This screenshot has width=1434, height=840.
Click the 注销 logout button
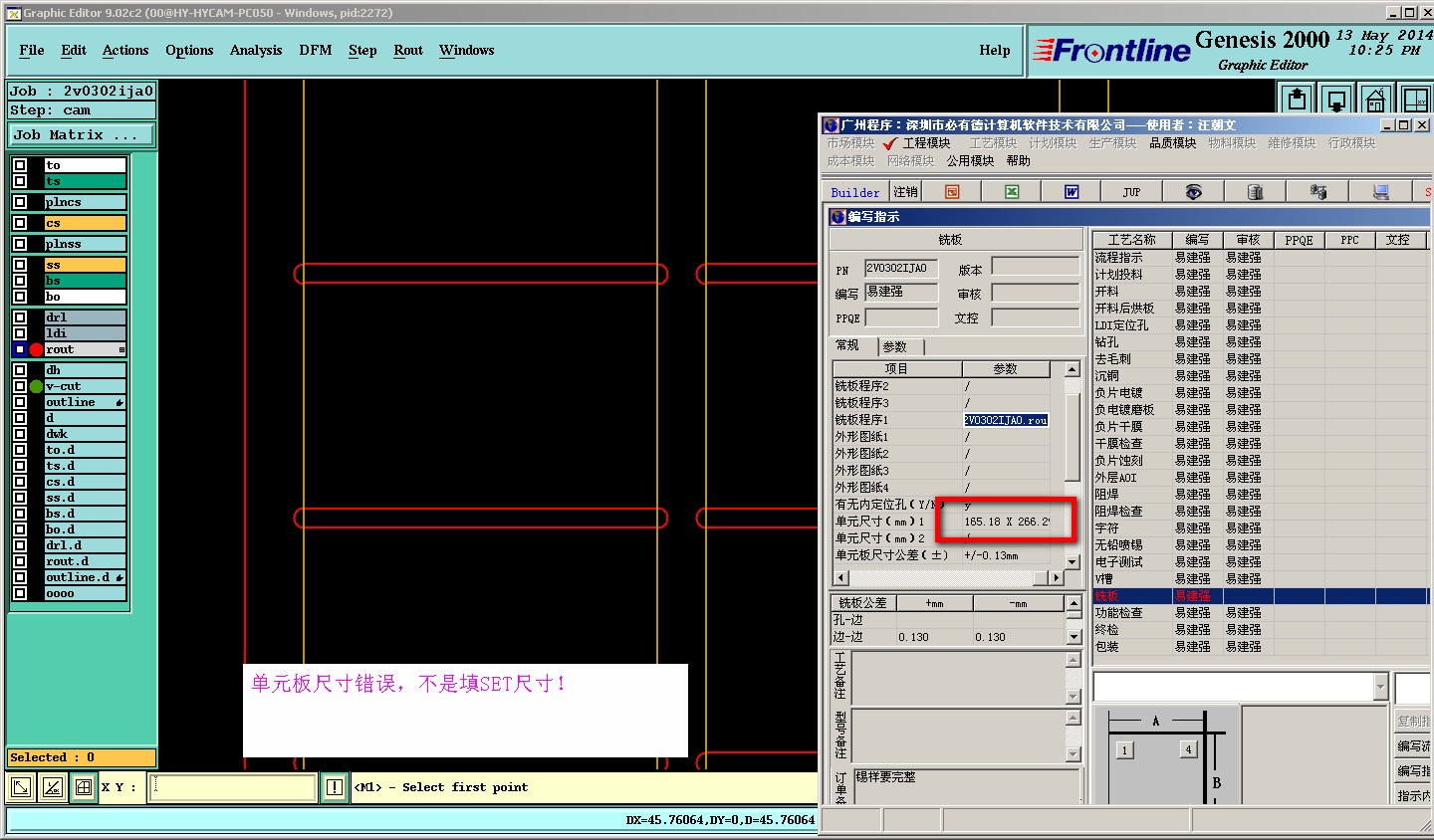[x=905, y=192]
